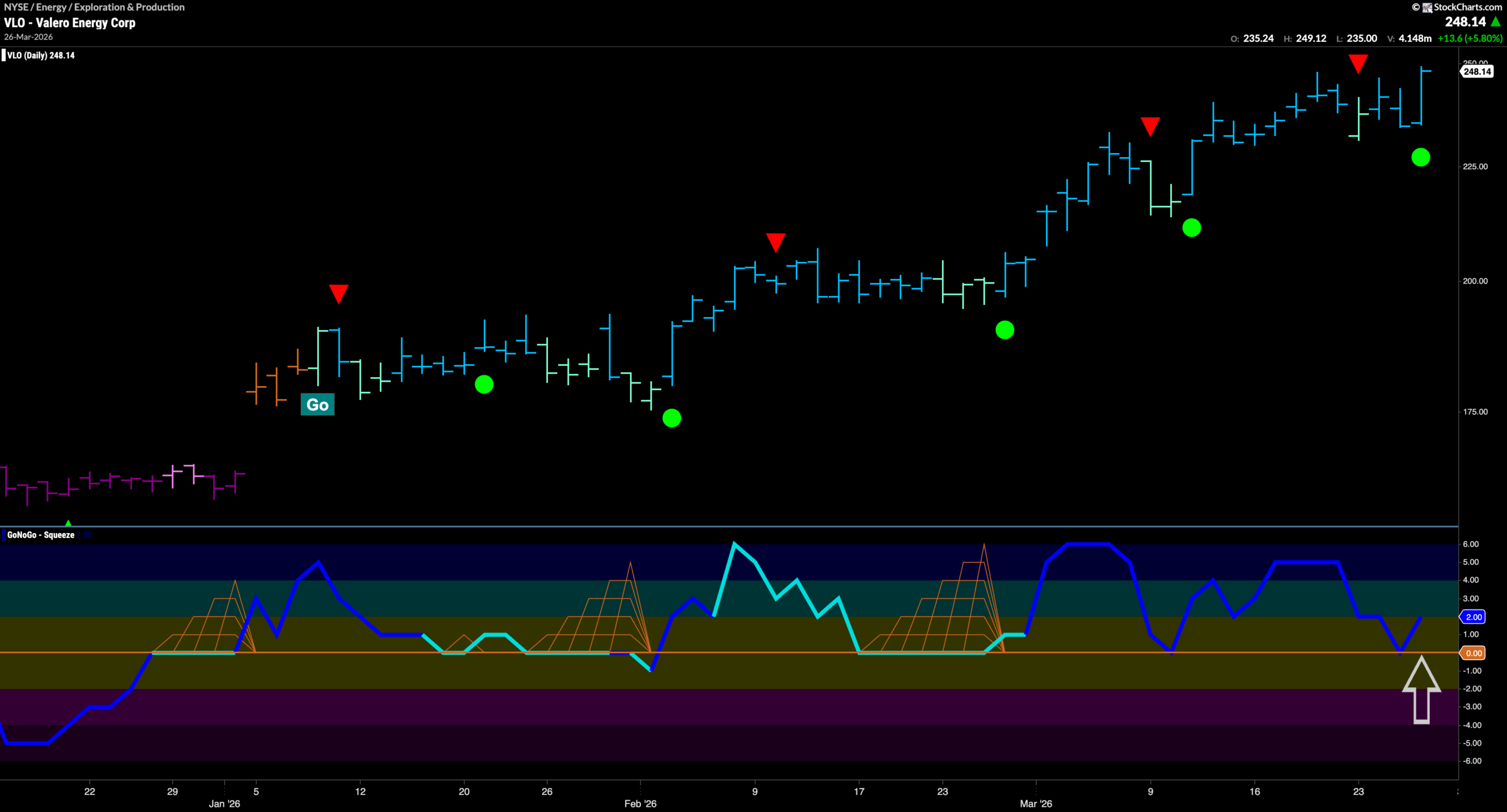Click the 248.14 price tag on the axis
Image resolution: width=1507 pixels, height=812 pixels.
1476,72
